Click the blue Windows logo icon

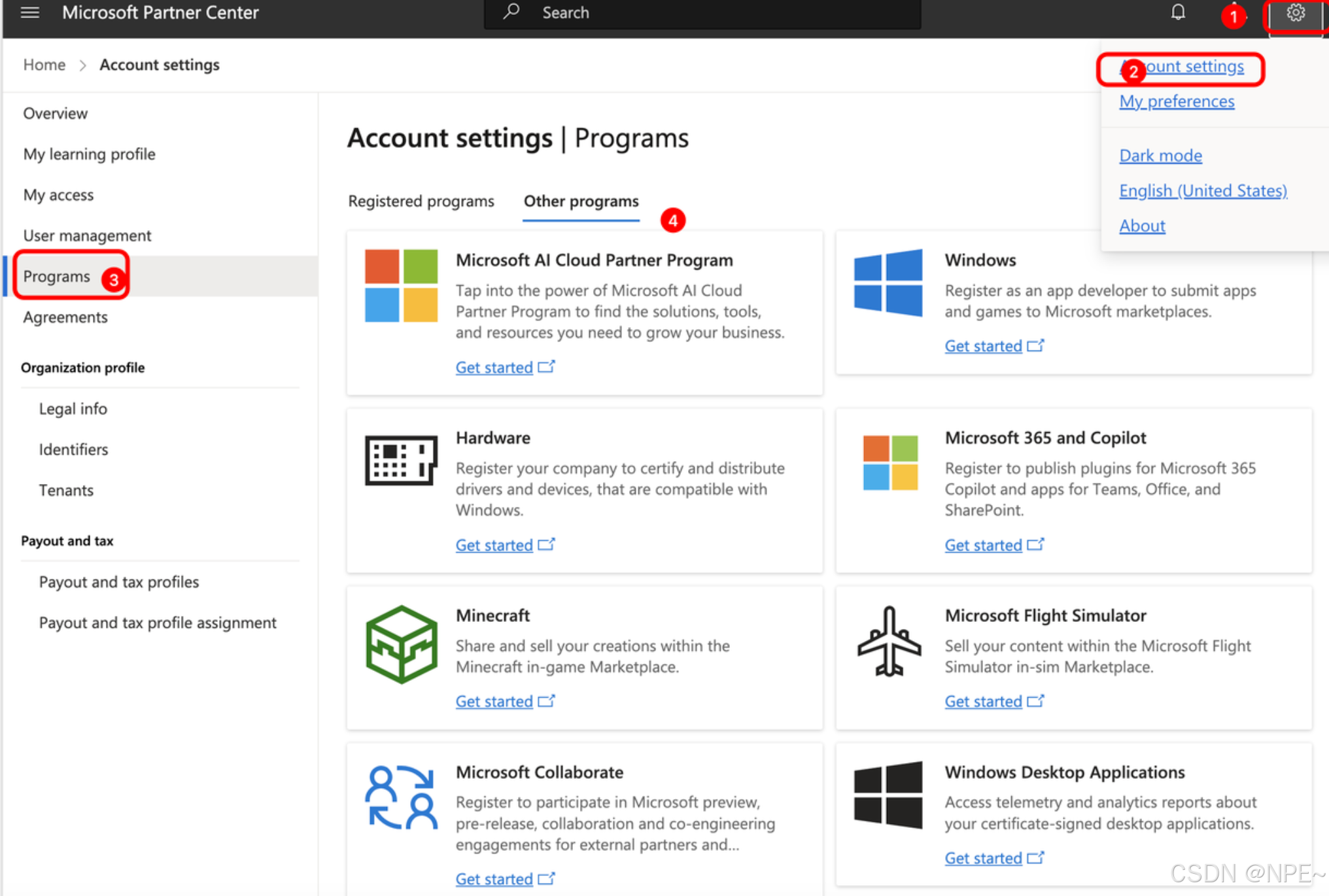click(x=888, y=283)
